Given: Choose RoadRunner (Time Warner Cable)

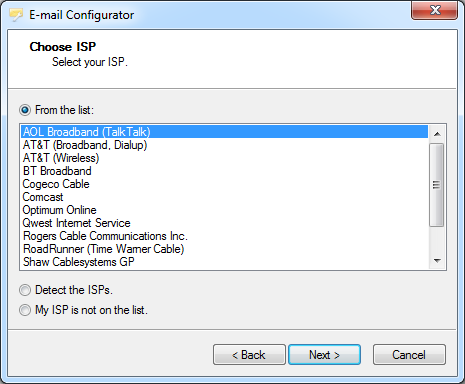Looking at the screenshot, I should pos(224,249).
